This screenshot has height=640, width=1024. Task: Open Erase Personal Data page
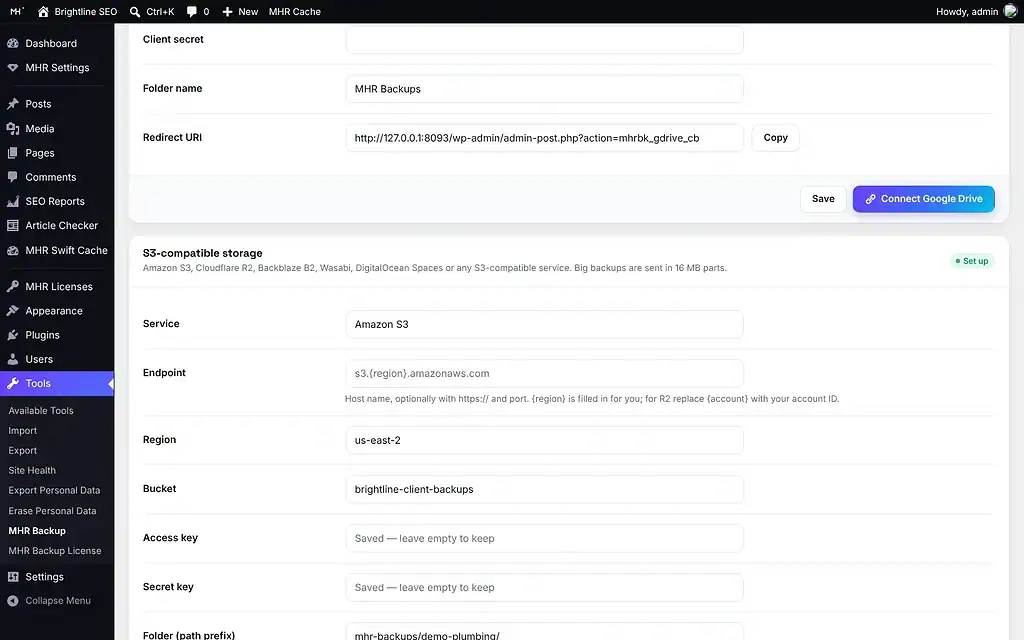pos(52,511)
